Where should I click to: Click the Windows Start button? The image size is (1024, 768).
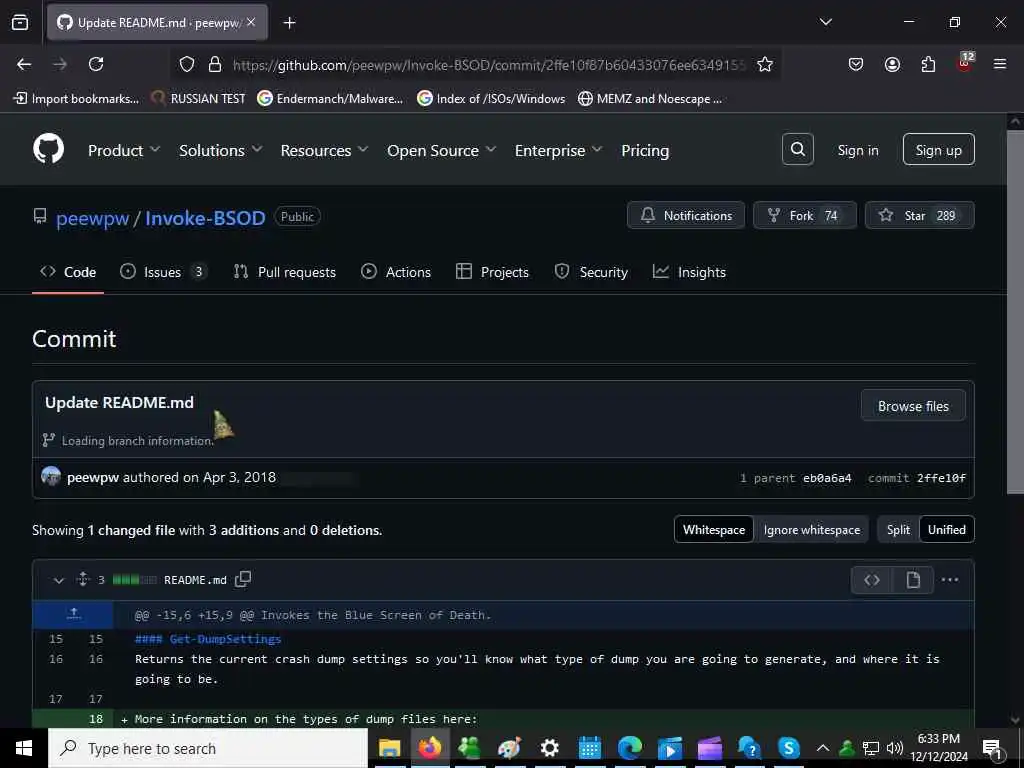24,748
